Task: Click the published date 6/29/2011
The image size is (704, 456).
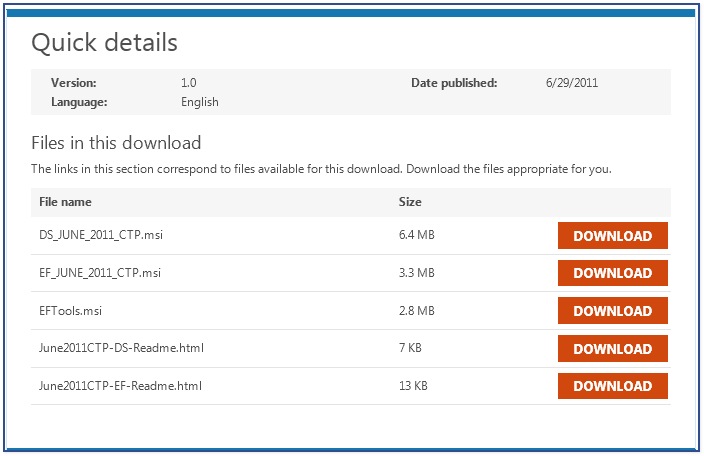Action: [x=572, y=83]
